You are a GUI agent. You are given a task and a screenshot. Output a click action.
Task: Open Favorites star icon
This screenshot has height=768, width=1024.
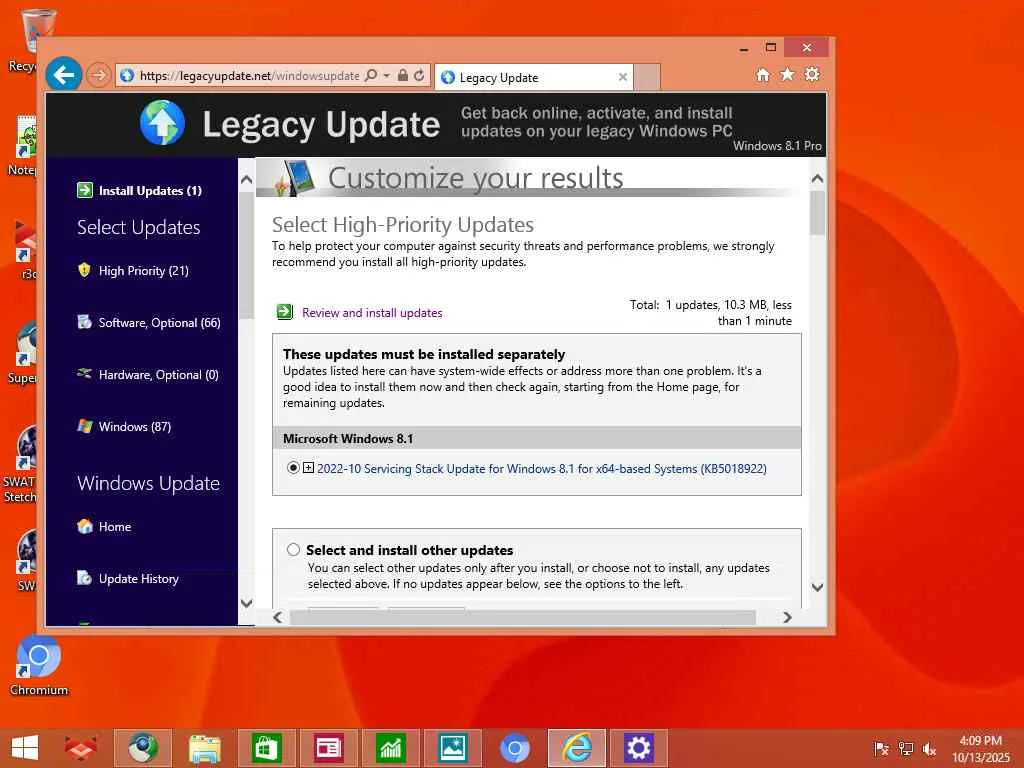point(788,74)
